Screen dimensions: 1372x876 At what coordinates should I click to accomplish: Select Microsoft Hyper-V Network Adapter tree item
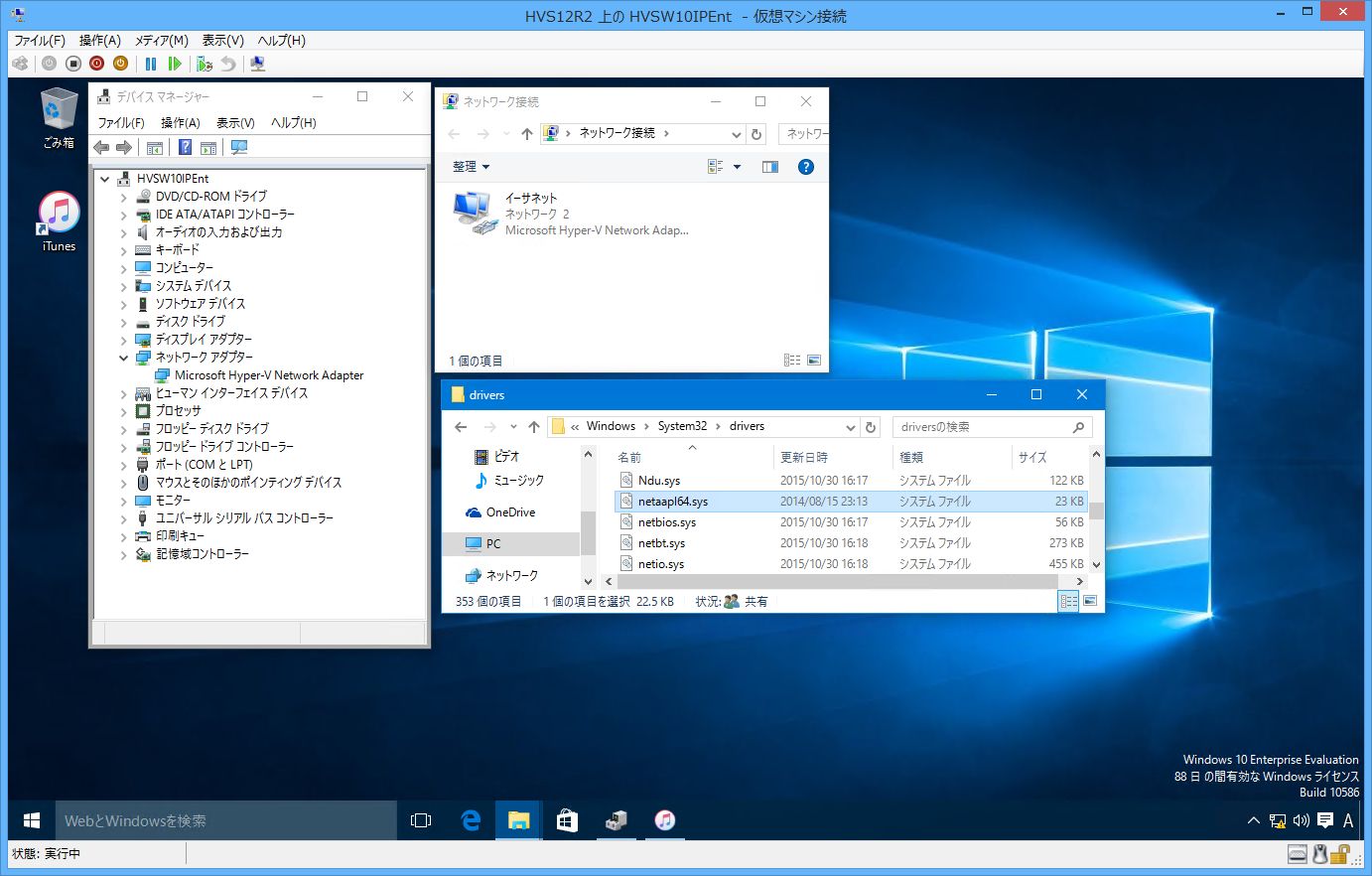259,375
